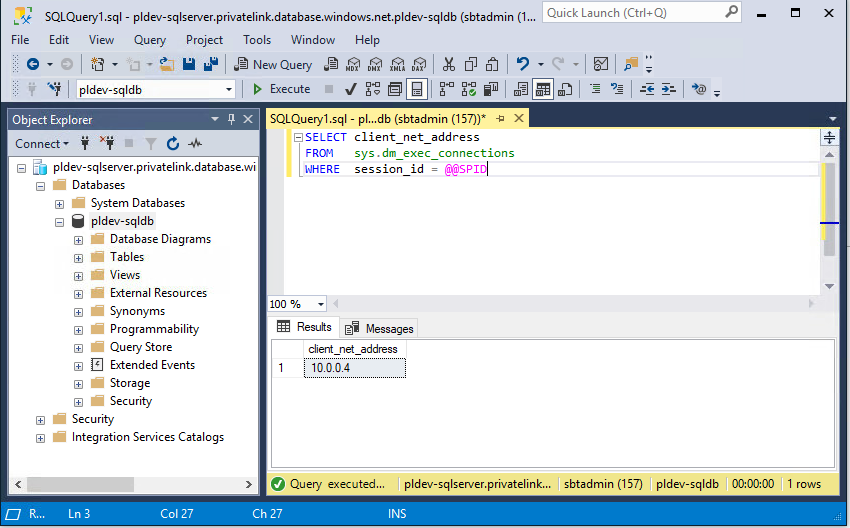Expand the System Databases folder
The image size is (850, 528).
click(x=59, y=204)
